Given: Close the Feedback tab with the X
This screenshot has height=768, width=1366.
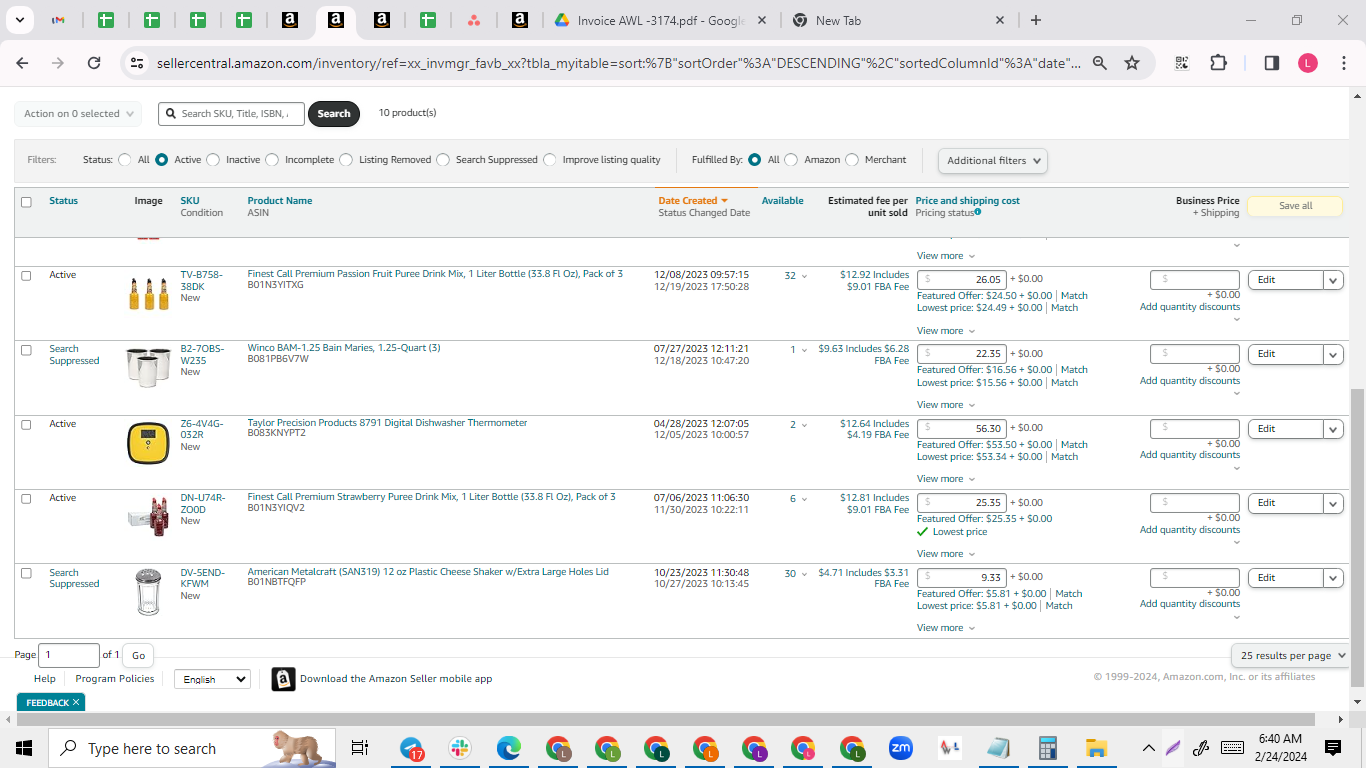Looking at the screenshot, I should tap(75, 703).
